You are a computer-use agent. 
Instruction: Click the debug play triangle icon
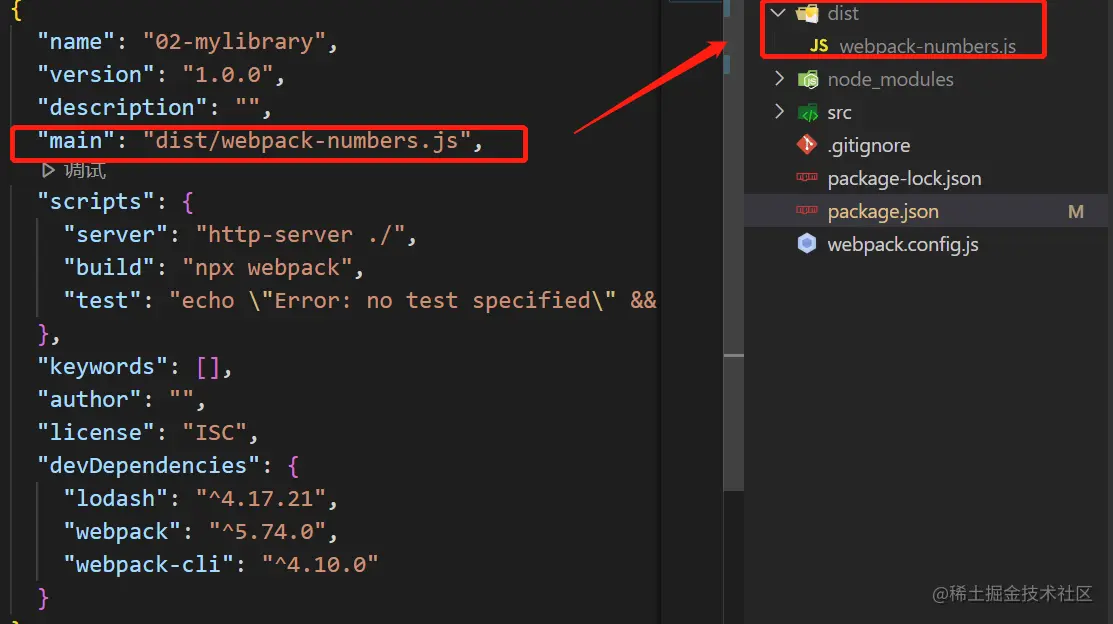tap(48, 170)
